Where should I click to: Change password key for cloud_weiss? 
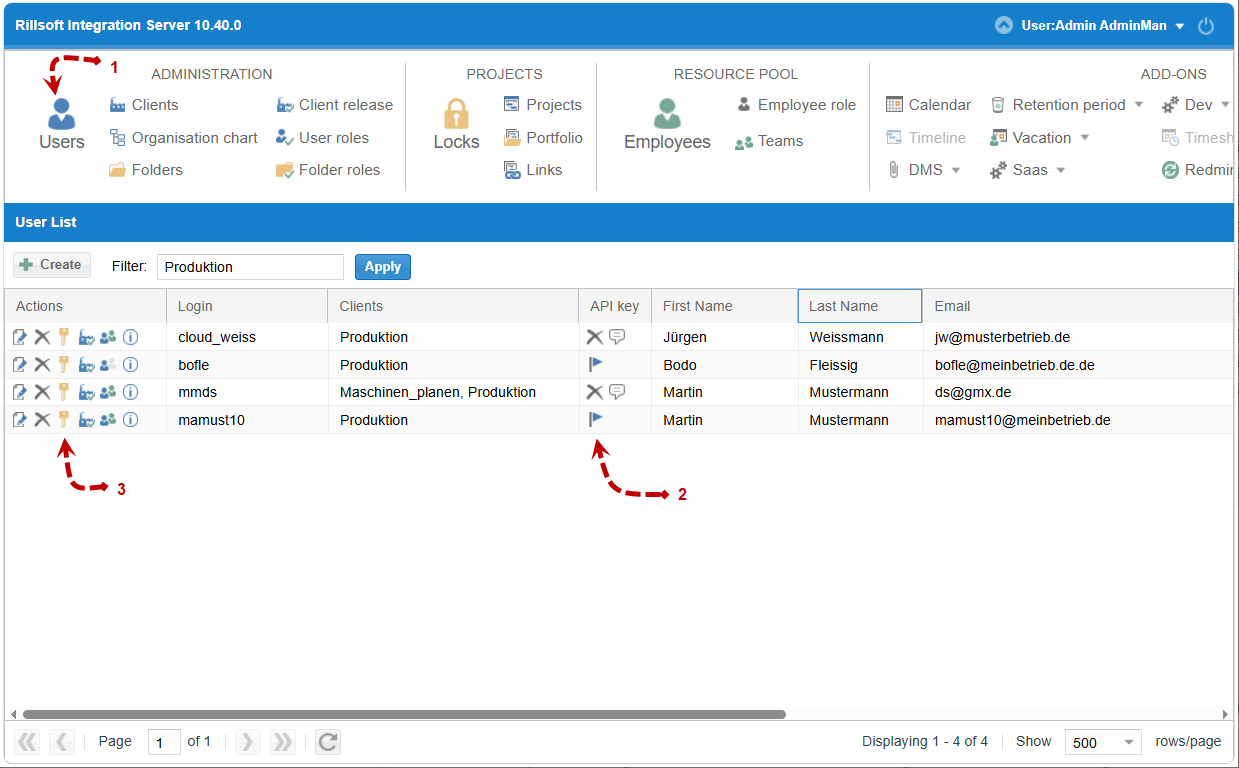(63, 337)
